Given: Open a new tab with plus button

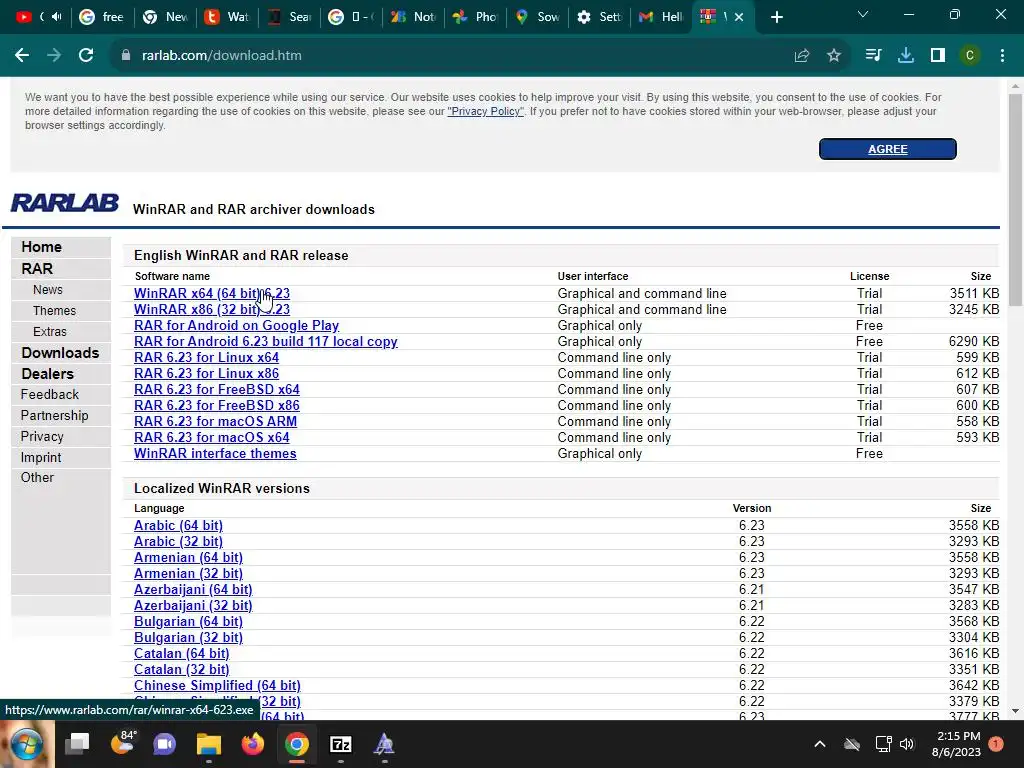Looking at the screenshot, I should click(x=776, y=18).
